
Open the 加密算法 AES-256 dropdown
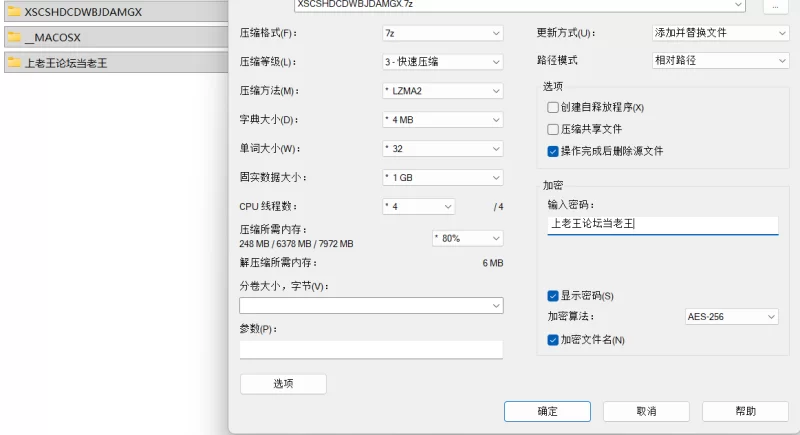tap(731, 317)
